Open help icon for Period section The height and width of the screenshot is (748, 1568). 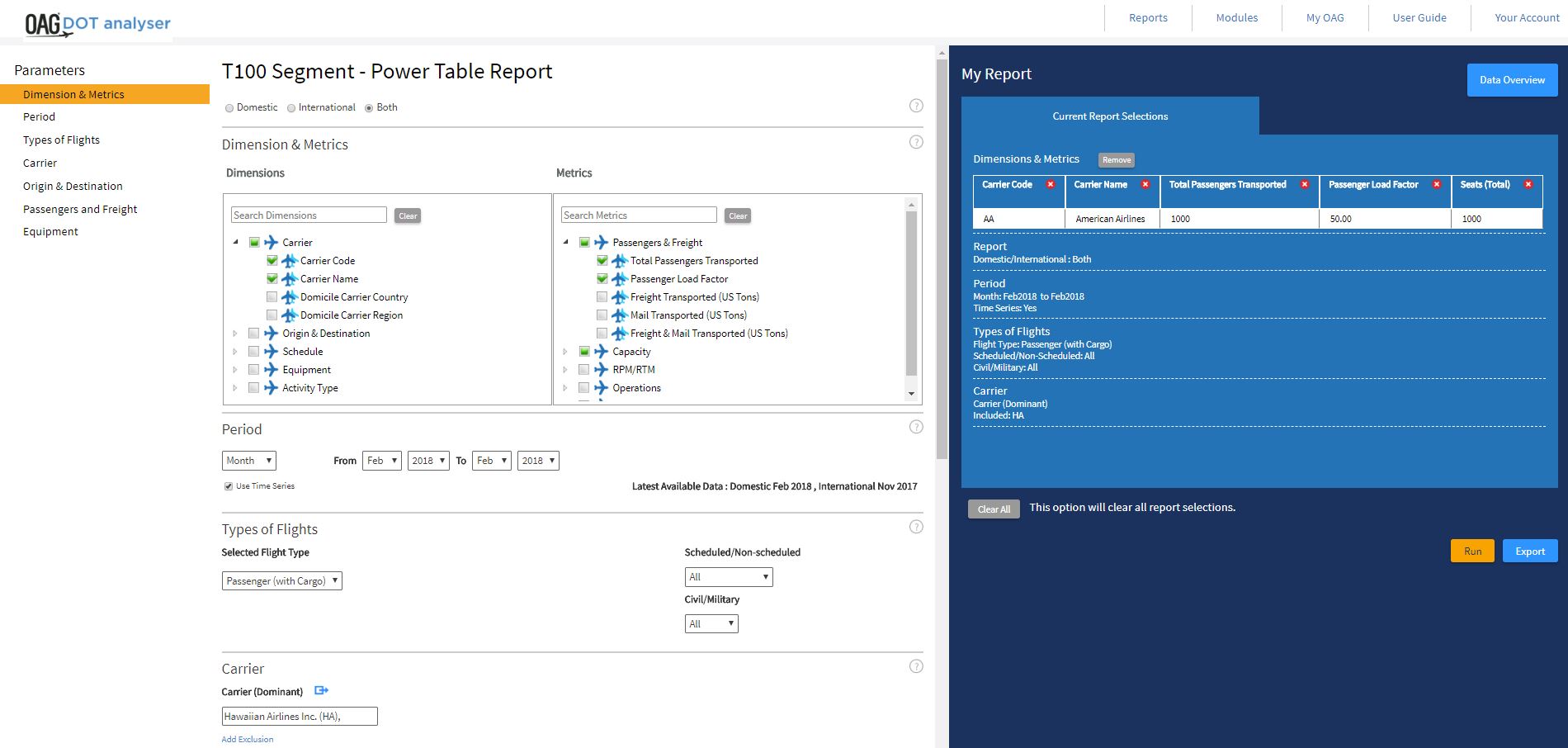pyautogui.click(x=915, y=427)
